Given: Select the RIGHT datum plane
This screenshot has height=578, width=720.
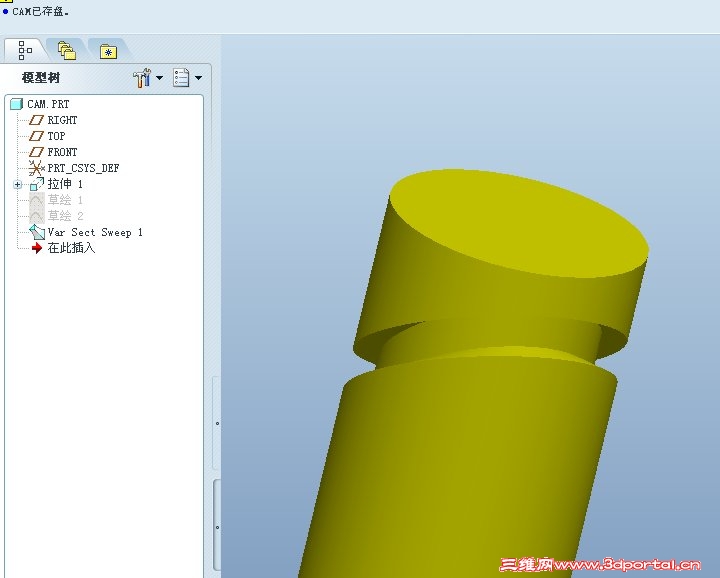Looking at the screenshot, I should tap(62, 120).
